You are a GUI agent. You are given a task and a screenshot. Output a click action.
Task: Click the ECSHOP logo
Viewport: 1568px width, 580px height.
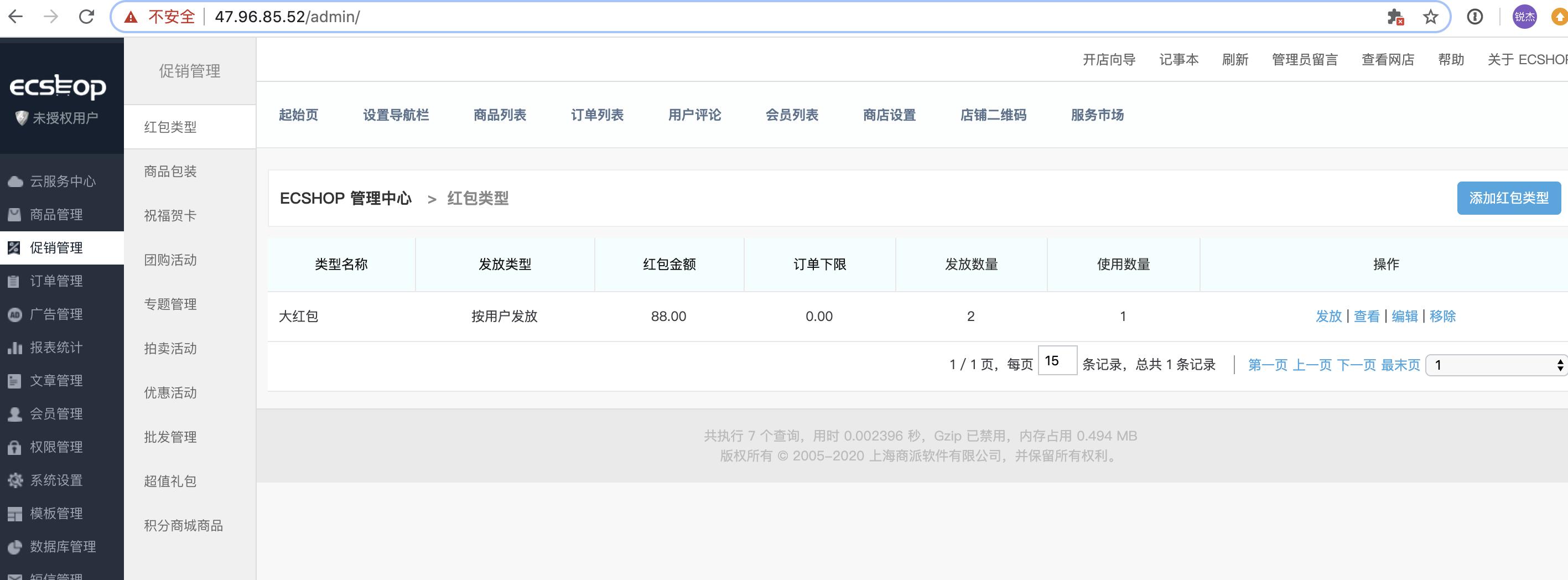(x=59, y=86)
